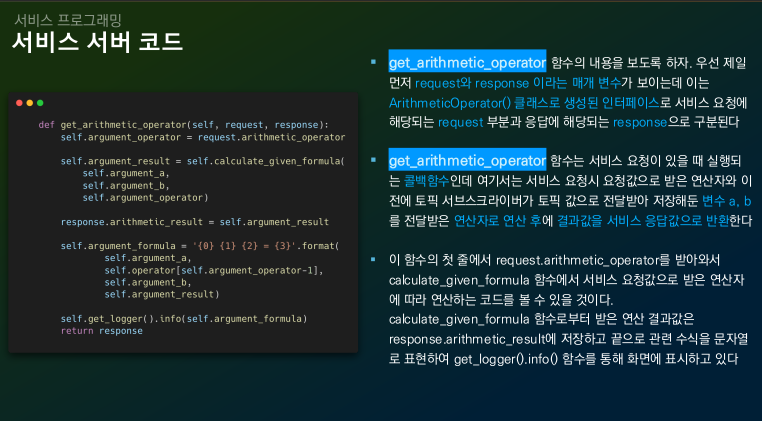Click the subtitle '서비스 프로그래밍'
The height and width of the screenshot is (421, 762).
tap(68, 20)
